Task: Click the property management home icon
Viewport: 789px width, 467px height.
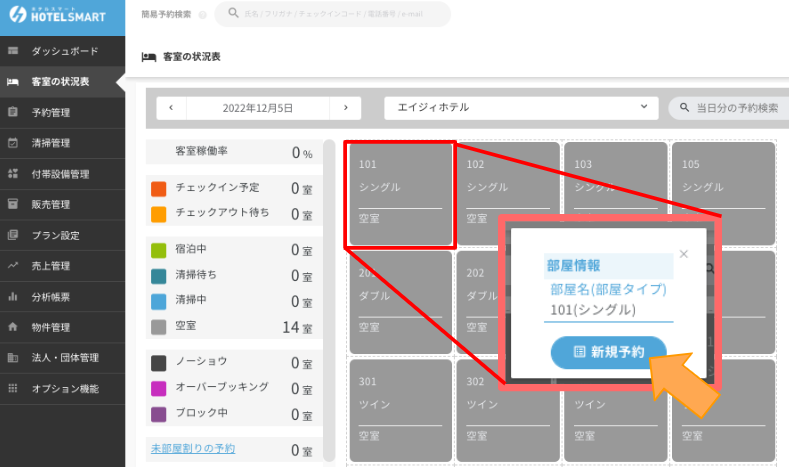Action: coord(13,327)
